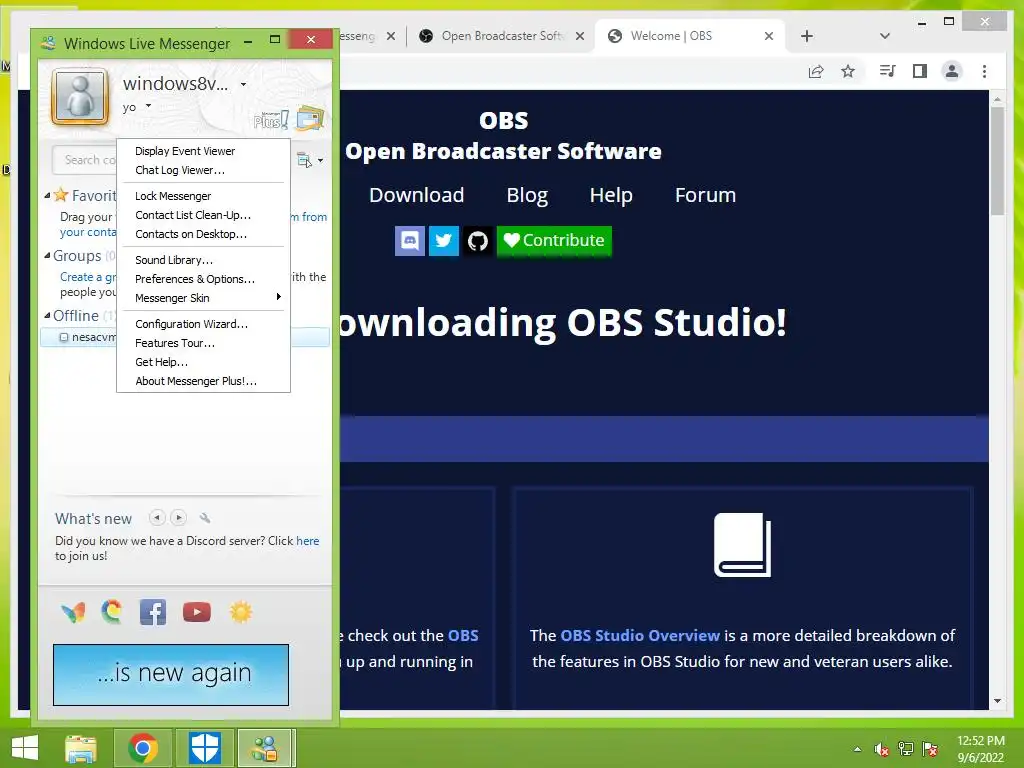This screenshot has width=1024, height=768.
Task: Click the mail inbox icon in Messenger
Action: (x=310, y=119)
